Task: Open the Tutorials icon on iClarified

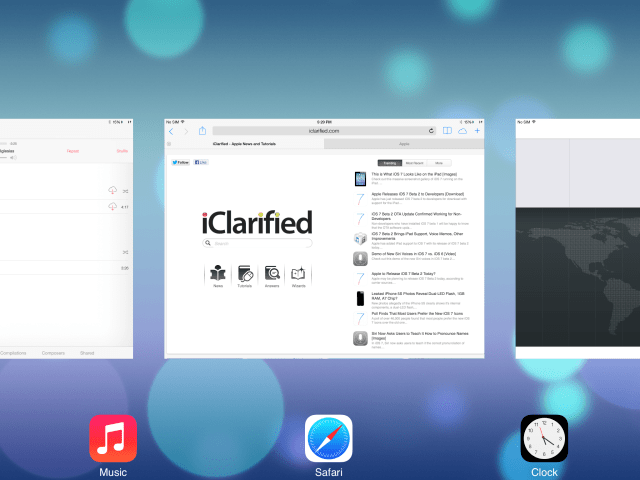Action: point(245,274)
